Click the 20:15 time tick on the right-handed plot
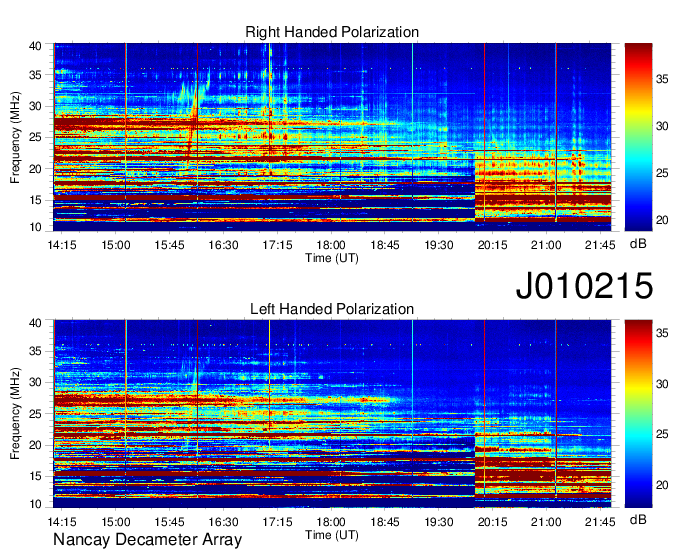 click(x=492, y=245)
